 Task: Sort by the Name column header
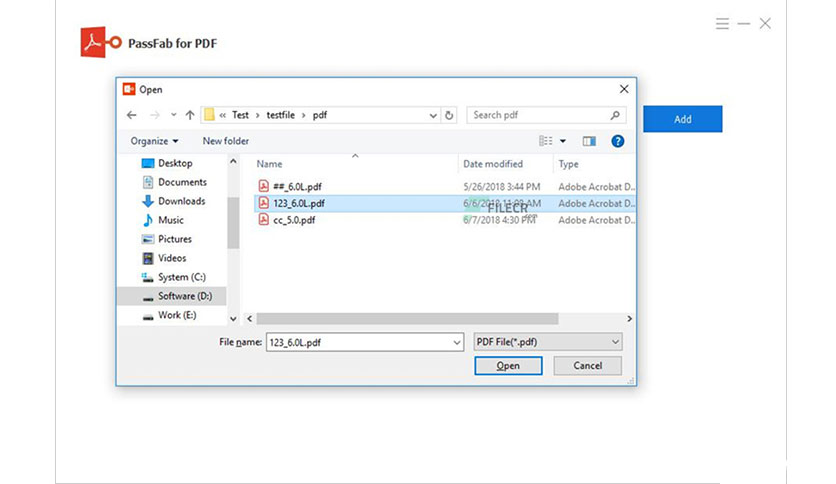click(x=269, y=164)
